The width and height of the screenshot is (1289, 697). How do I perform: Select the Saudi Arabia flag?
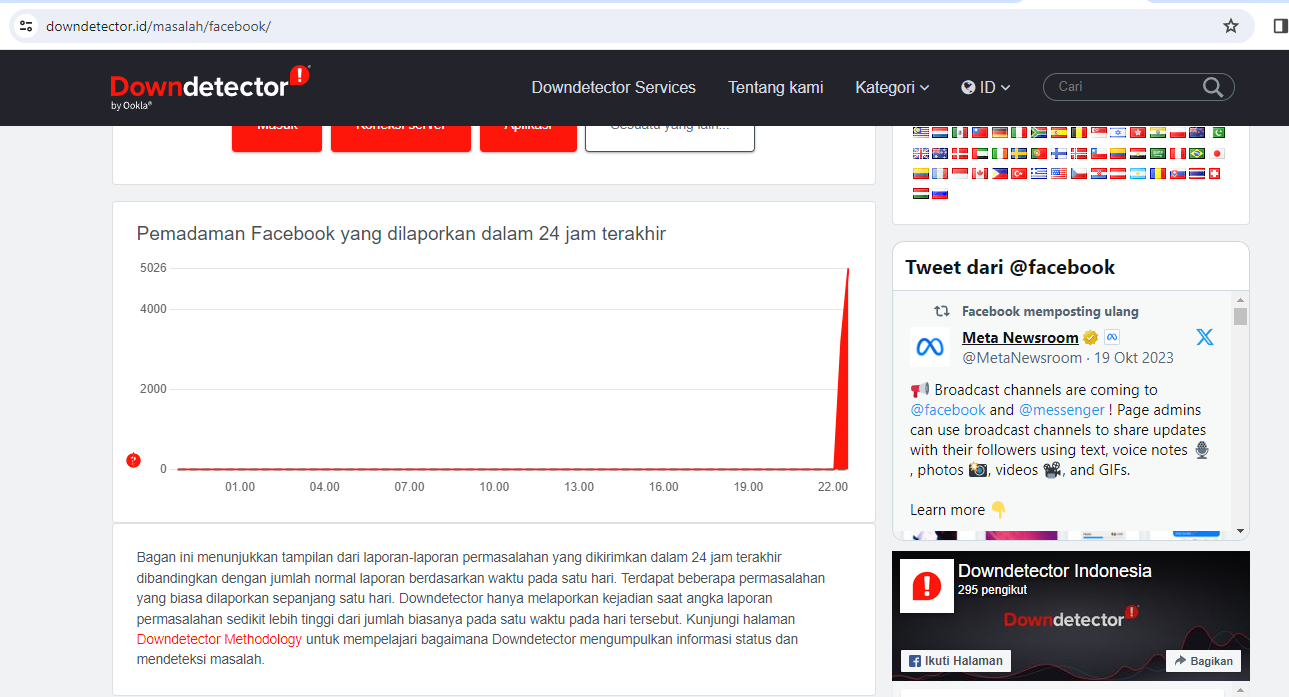1158,153
